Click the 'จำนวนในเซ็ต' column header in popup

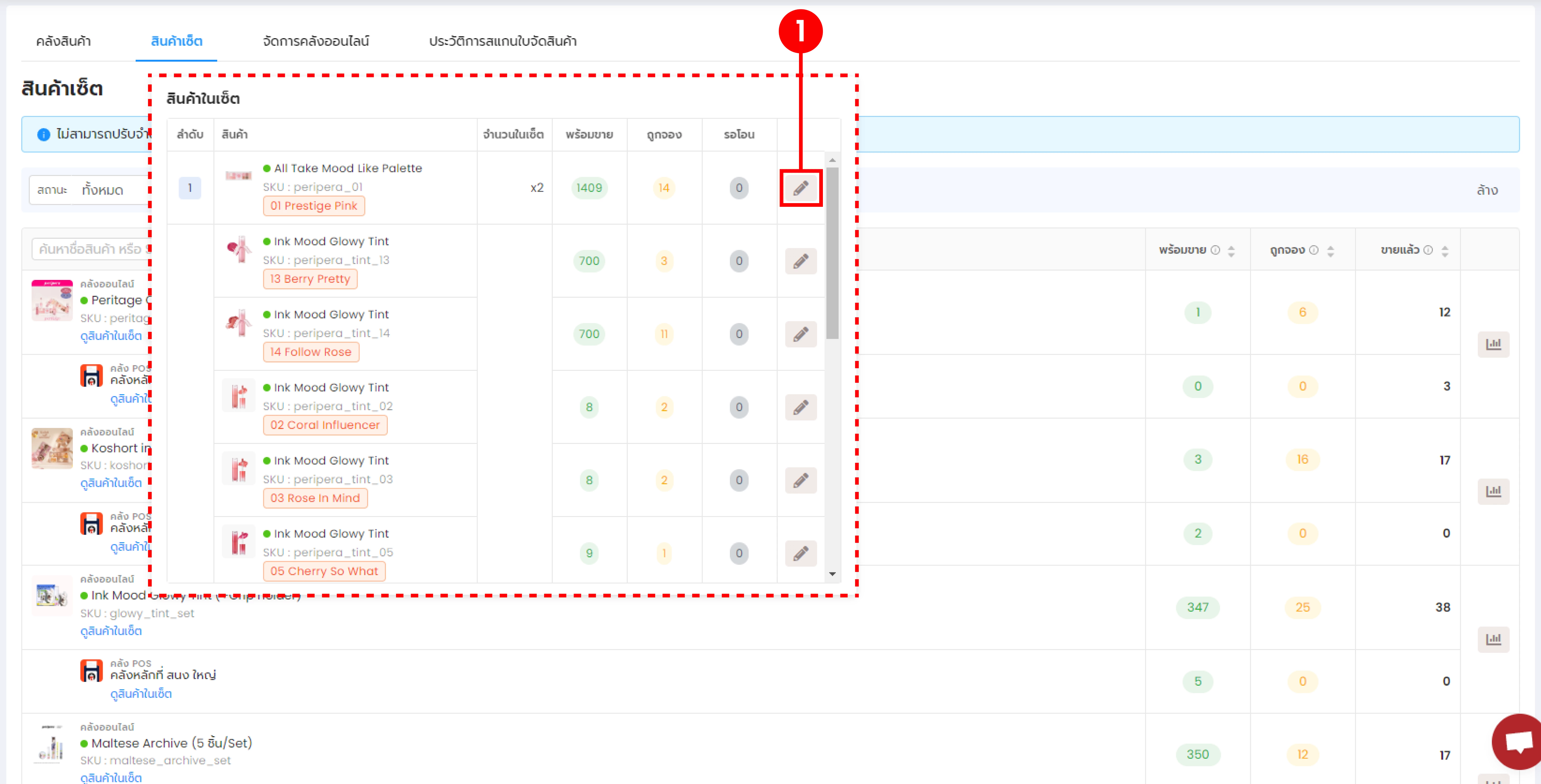[513, 135]
